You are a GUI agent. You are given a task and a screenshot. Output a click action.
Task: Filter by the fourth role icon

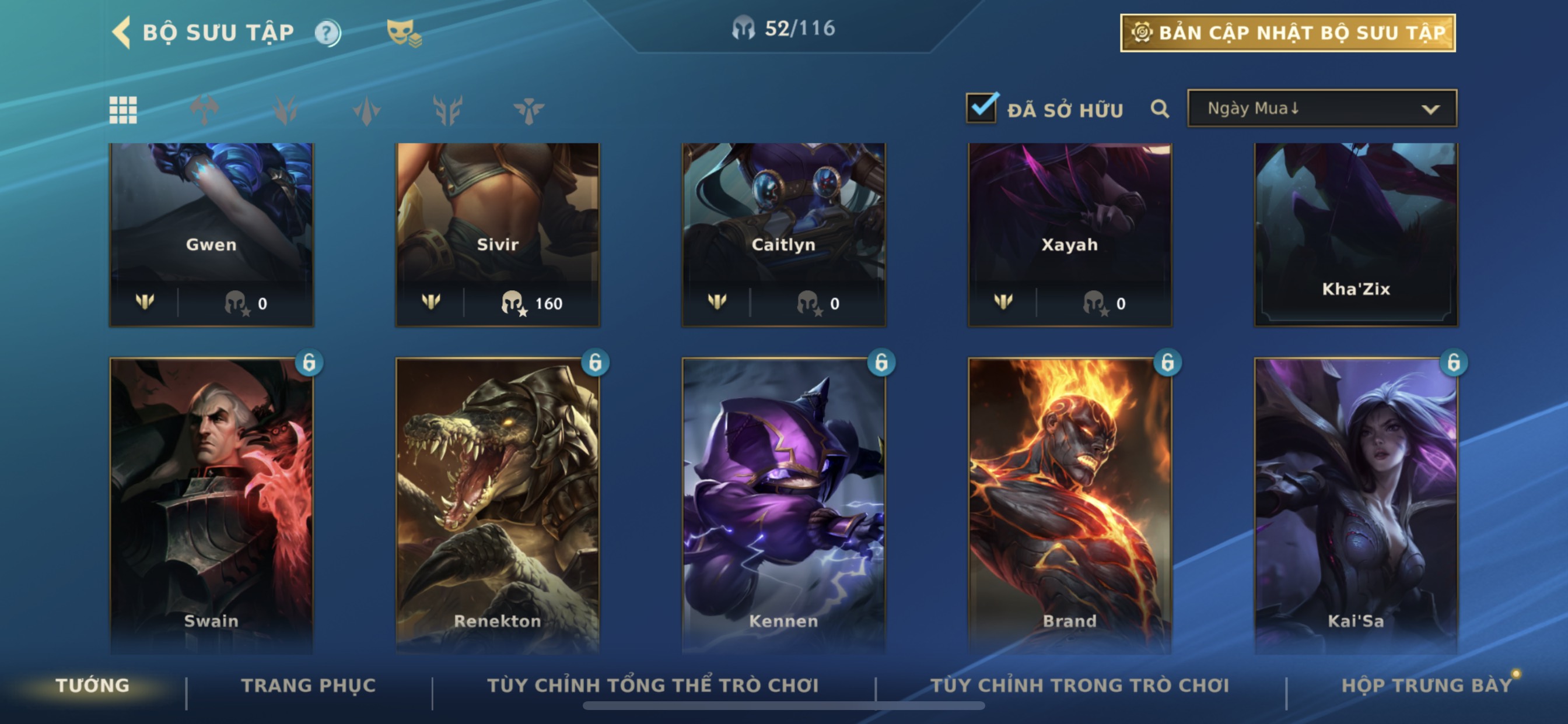[447, 110]
